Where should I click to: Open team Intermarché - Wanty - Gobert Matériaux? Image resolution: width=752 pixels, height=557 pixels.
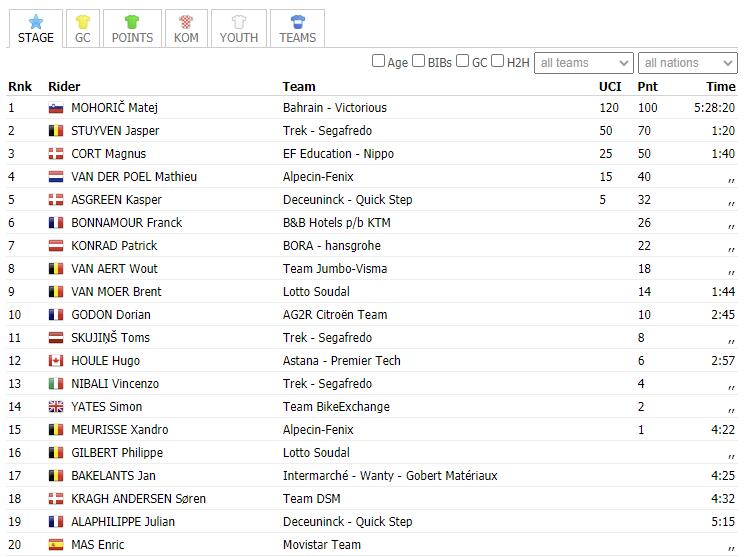click(x=390, y=476)
